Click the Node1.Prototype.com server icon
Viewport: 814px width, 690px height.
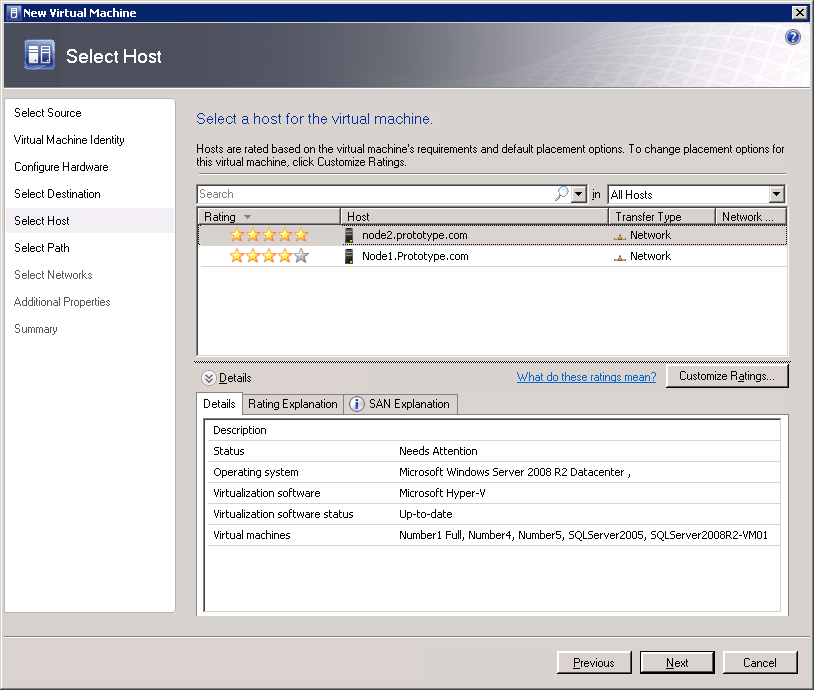click(349, 256)
